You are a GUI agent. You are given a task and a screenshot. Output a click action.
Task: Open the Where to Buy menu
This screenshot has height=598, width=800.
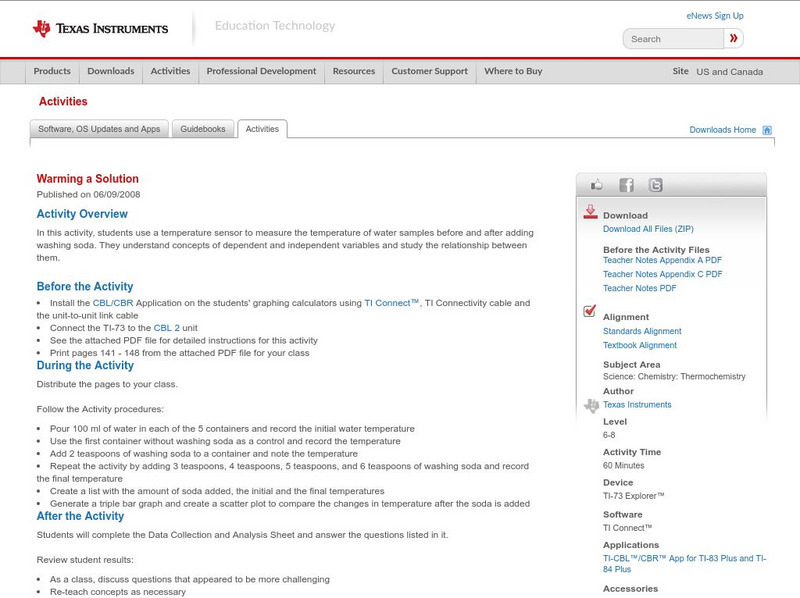(x=513, y=71)
